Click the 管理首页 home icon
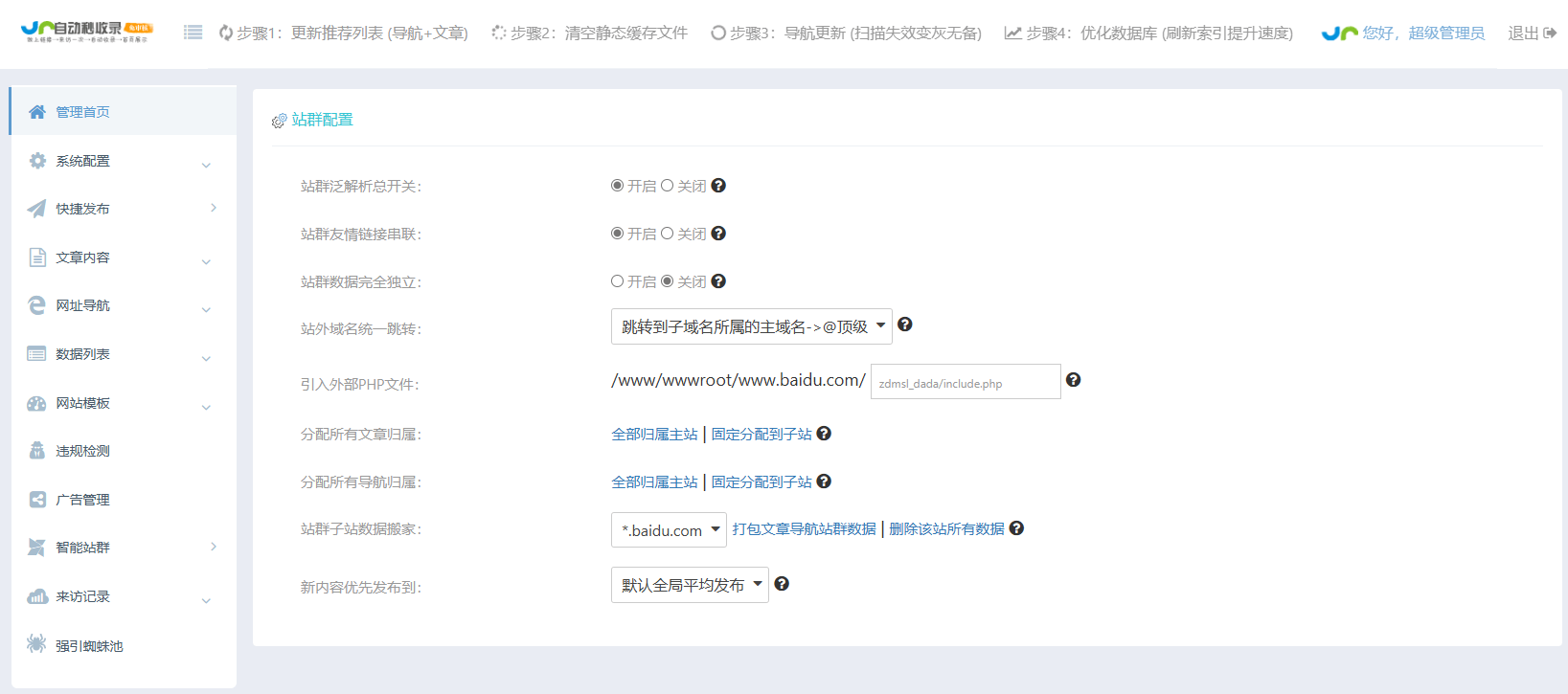Screen dimensions: 1568x694 tap(36, 112)
